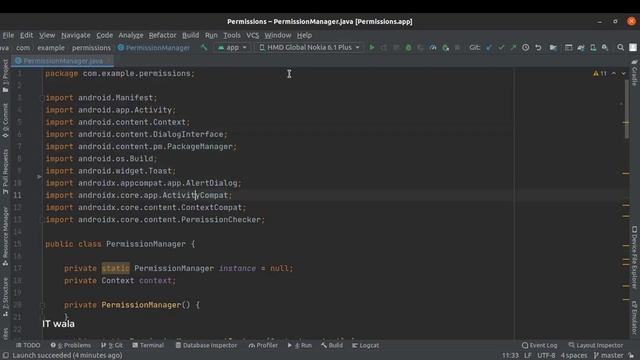Open the Terminal tool window
The image size is (640, 360).
[x=148, y=345]
